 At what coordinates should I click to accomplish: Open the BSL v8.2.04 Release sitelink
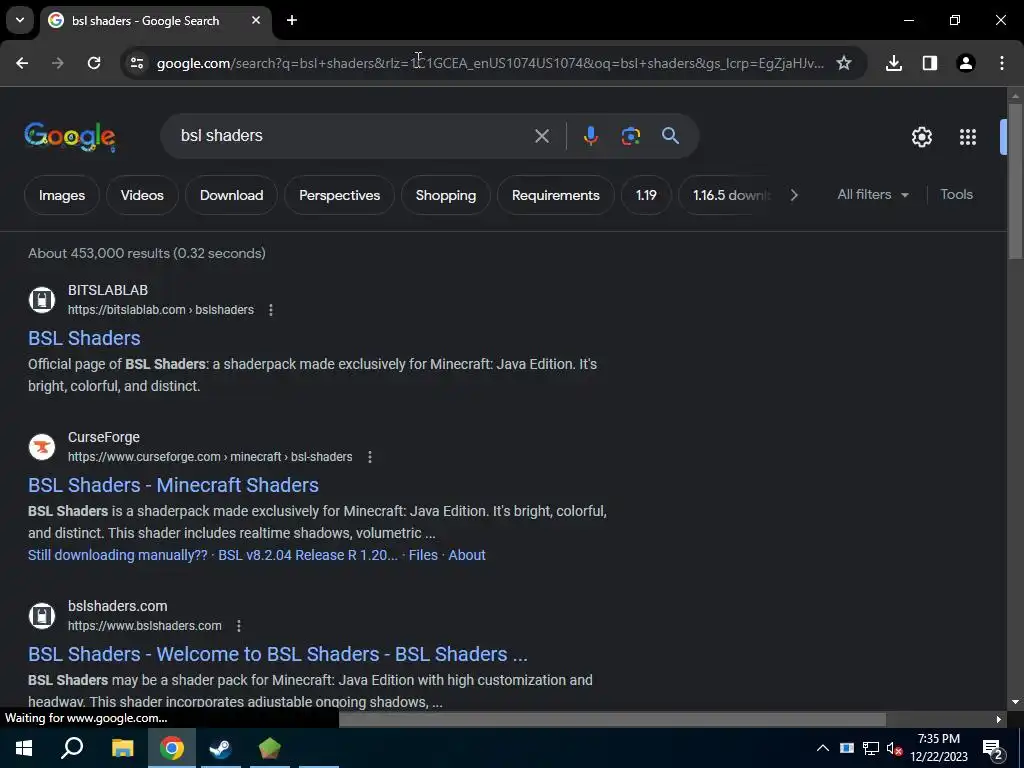[x=308, y=555]
